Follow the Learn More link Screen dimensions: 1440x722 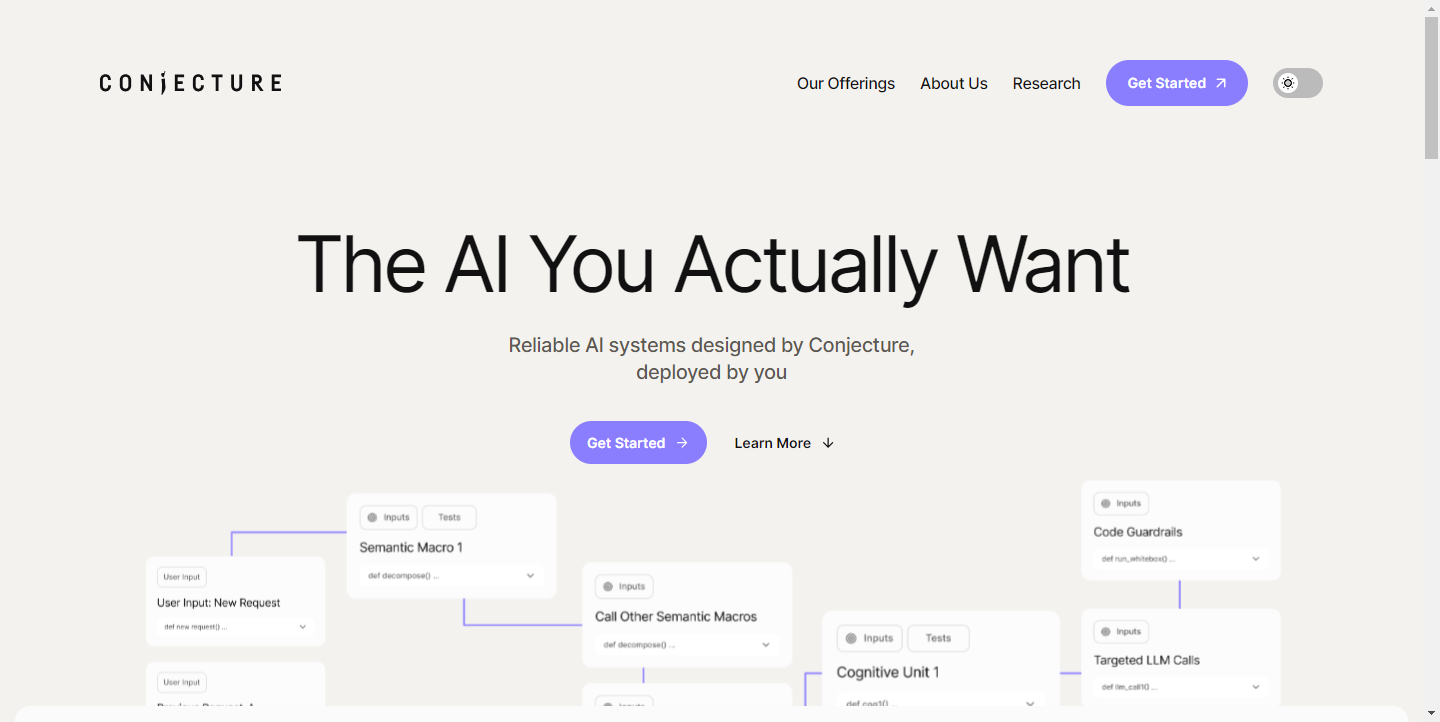point(784,443)
